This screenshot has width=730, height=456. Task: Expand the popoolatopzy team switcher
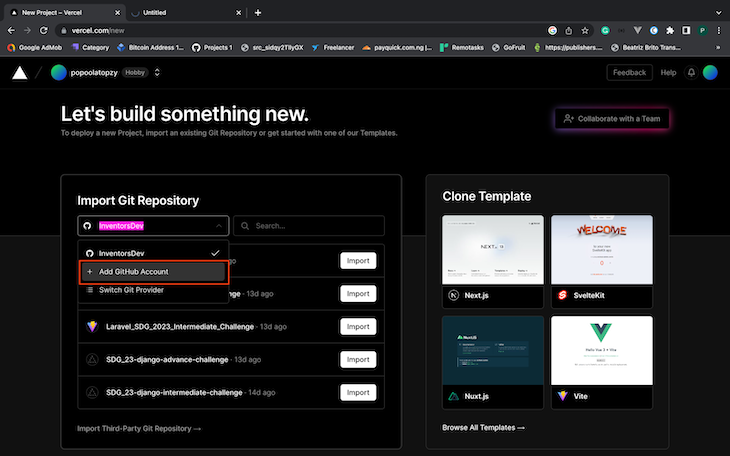pyautogui.click(x=157, y=72)
